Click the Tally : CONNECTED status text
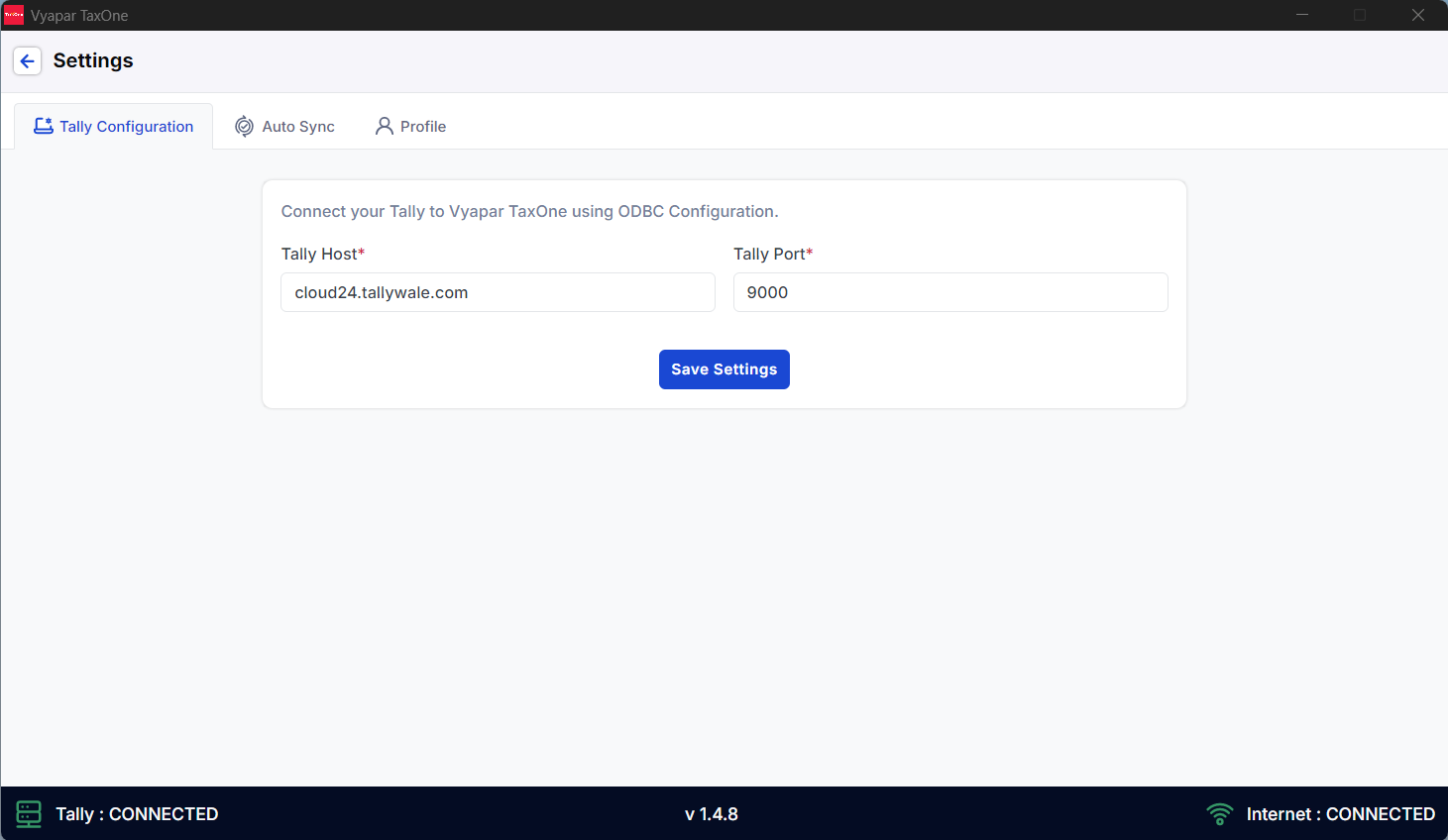The height and width of the screenshot is (840, 1448). point(137,814)
